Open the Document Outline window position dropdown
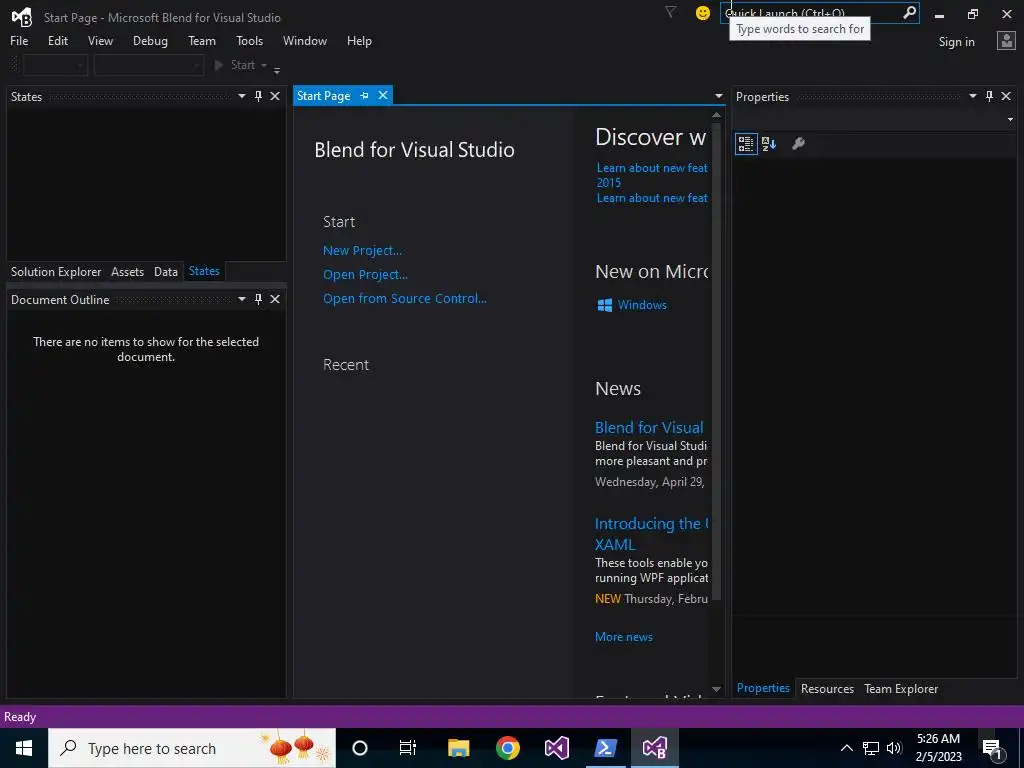1024x768 pixels. click(242, 299)
